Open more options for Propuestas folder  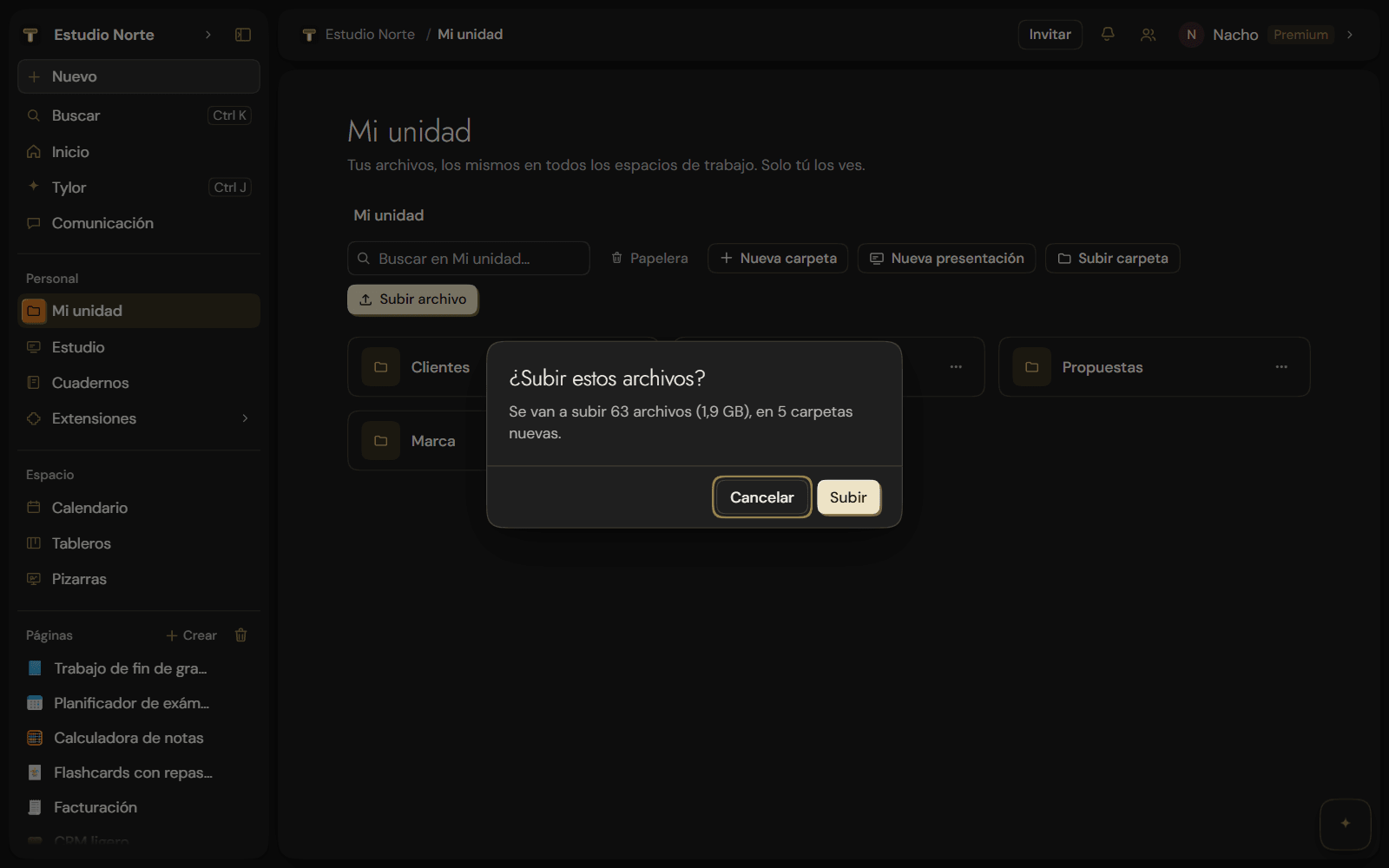click(x=1281, y=367)
